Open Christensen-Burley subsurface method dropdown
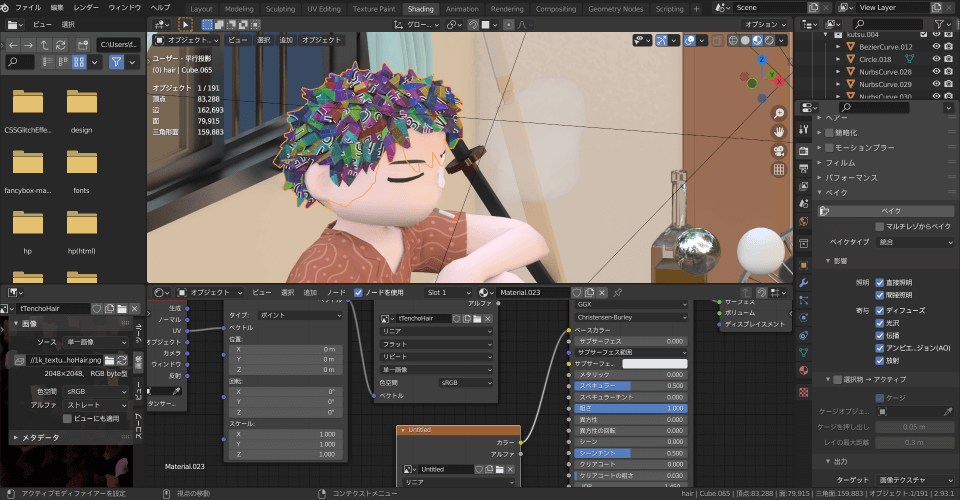The width and height of the screenshot is (960, 500). tap(631, 318)
